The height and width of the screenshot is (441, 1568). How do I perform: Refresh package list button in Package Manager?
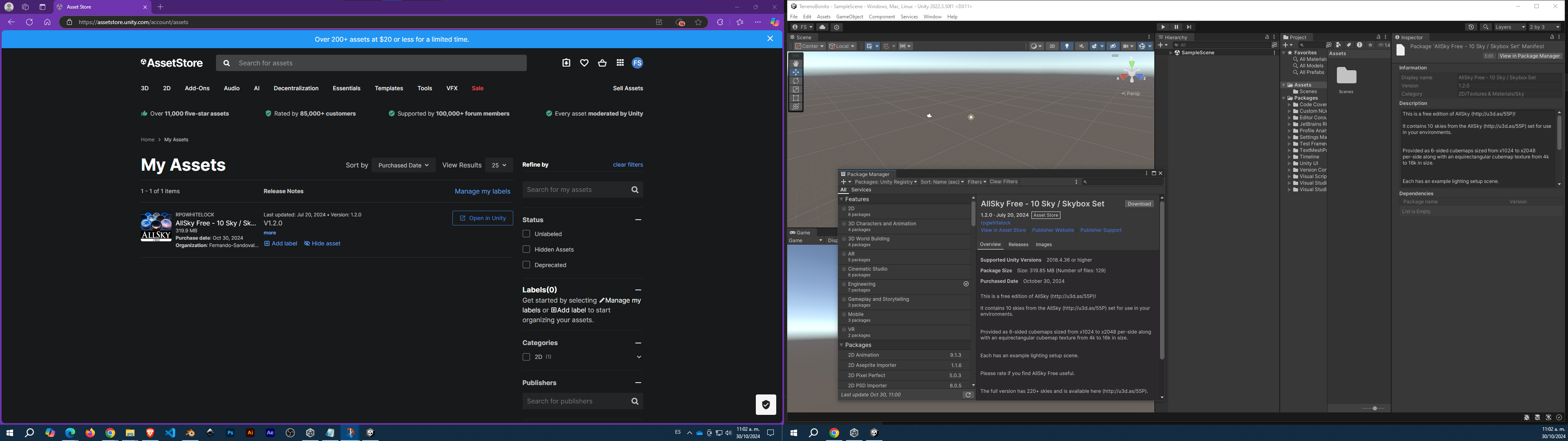click(968, 395)
